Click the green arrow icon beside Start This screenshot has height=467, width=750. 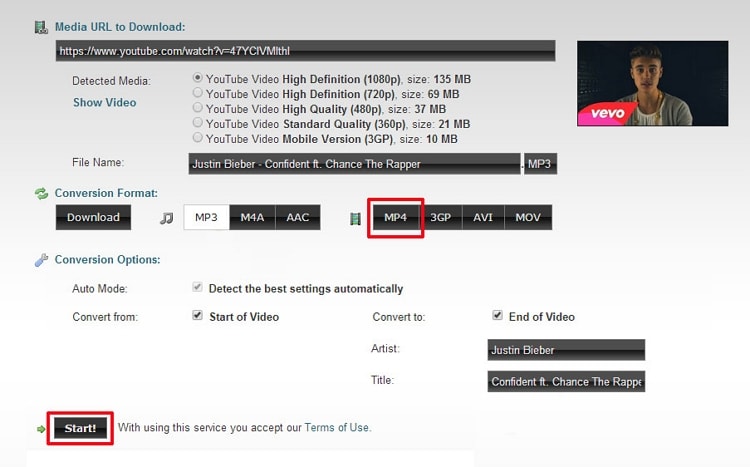click(41, 429)
